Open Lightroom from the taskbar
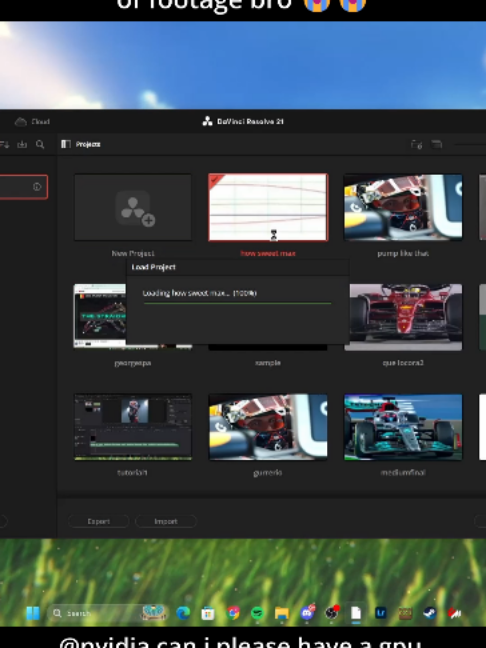The image size is (486, 648). click(x=381, y=613)
